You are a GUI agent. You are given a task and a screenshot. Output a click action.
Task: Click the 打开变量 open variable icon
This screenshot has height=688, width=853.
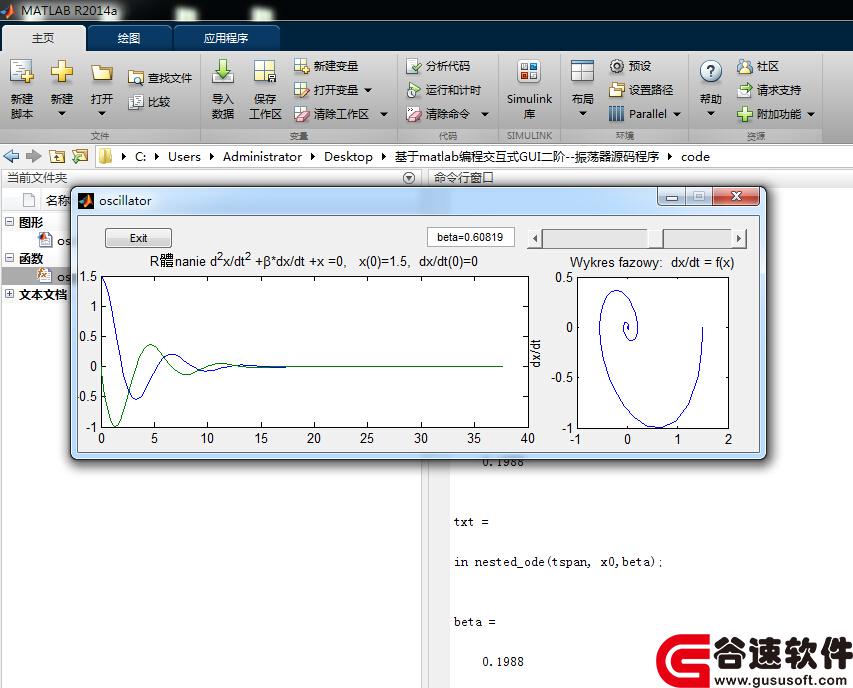tap(301, 90)
